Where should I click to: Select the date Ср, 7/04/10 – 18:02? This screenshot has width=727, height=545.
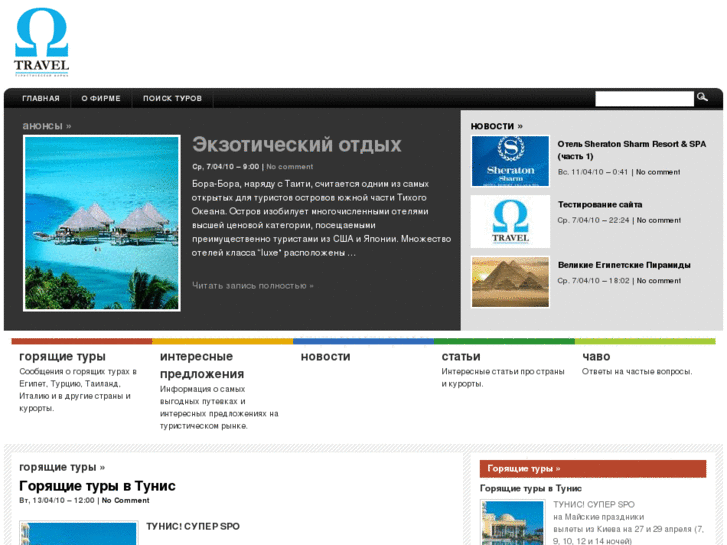coord(593,281)
